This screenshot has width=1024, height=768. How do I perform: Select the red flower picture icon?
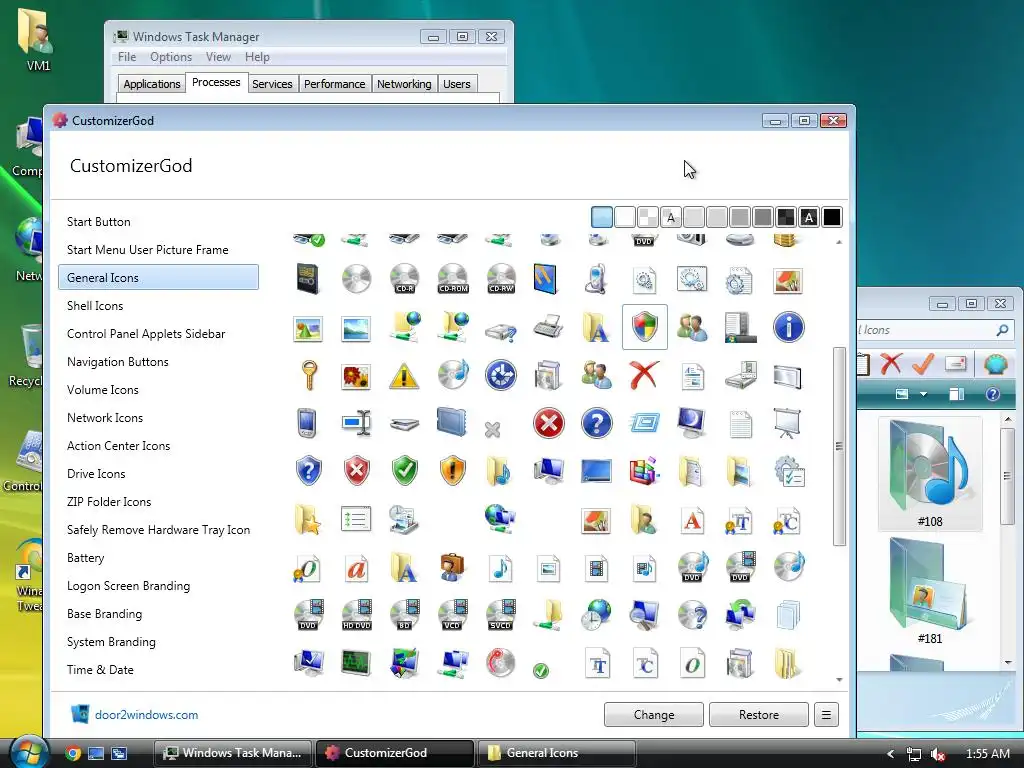356,377
